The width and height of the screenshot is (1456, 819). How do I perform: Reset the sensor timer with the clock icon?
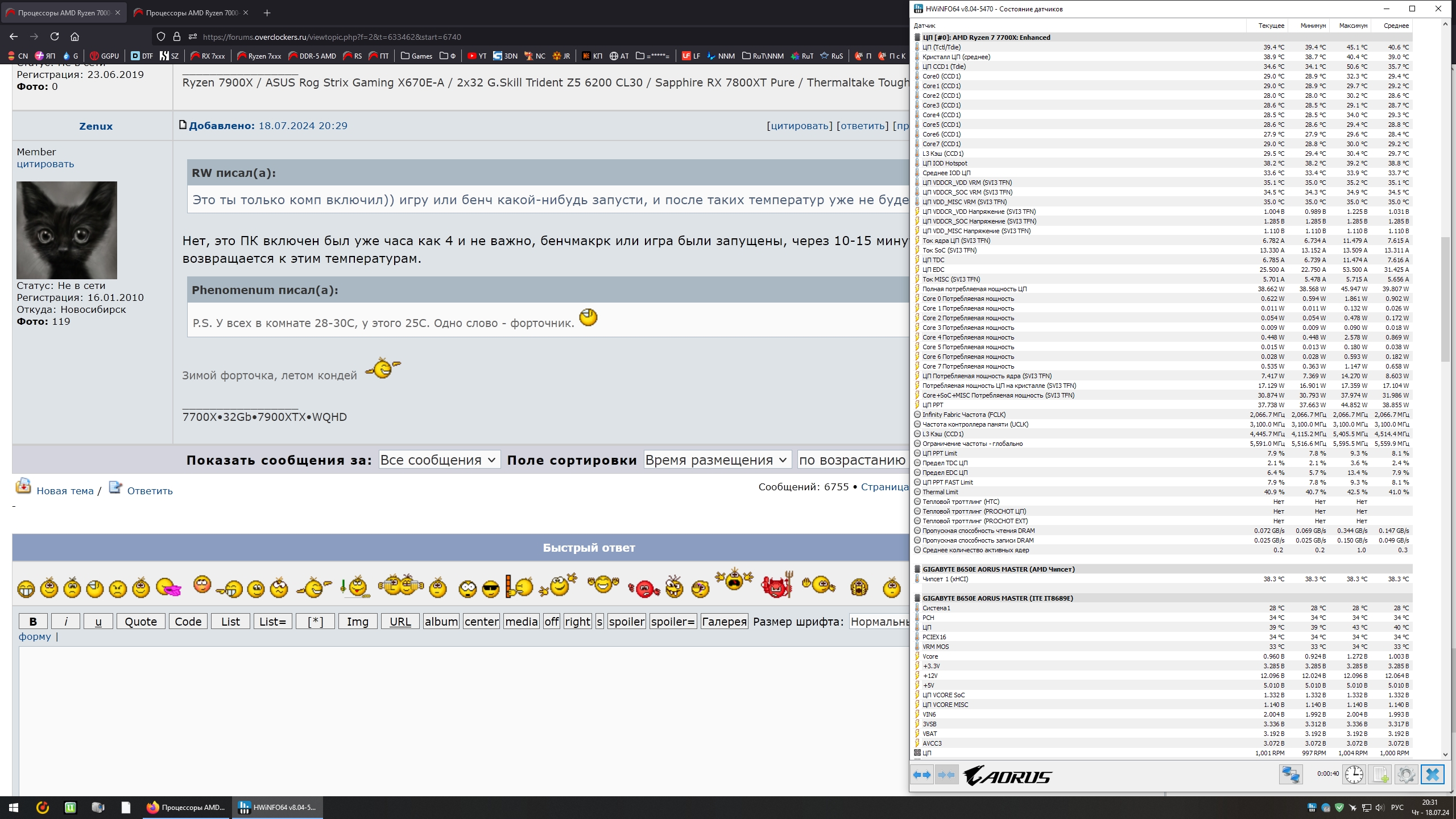point(1354,775)
